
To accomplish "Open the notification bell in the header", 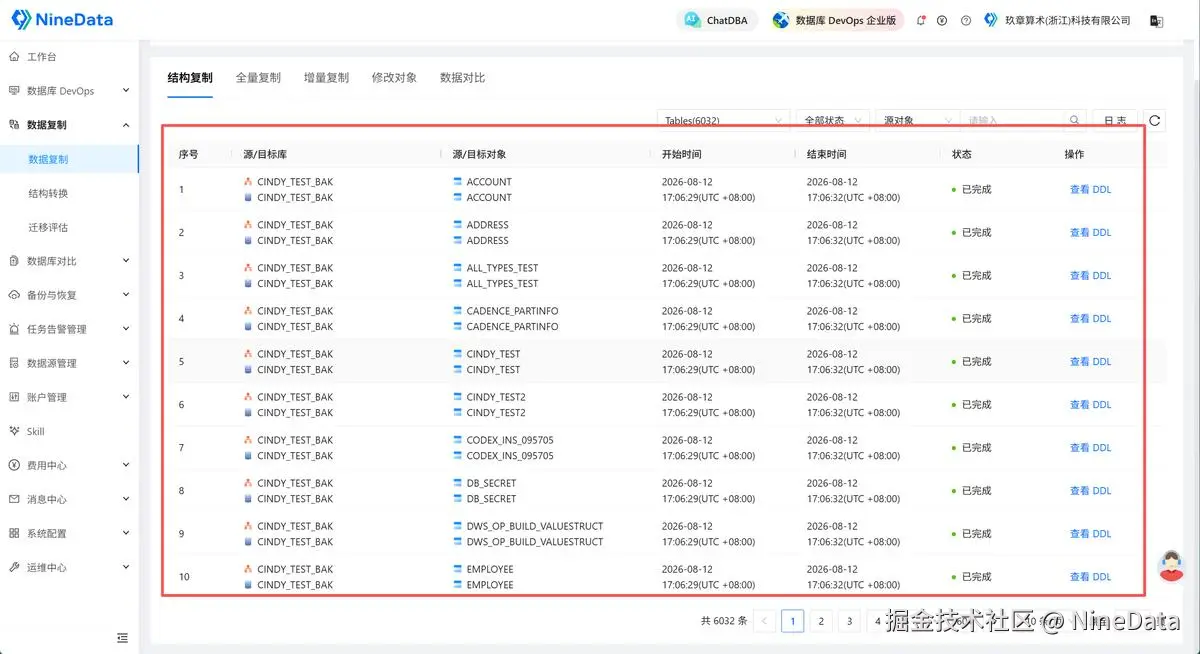I will 921,20.
